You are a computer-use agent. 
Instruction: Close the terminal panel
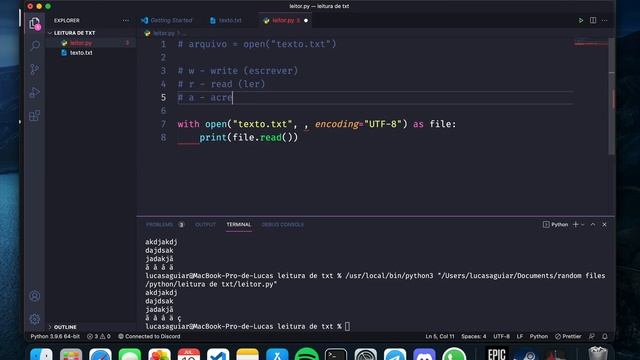pyautogui.click(x=604, y=224)
